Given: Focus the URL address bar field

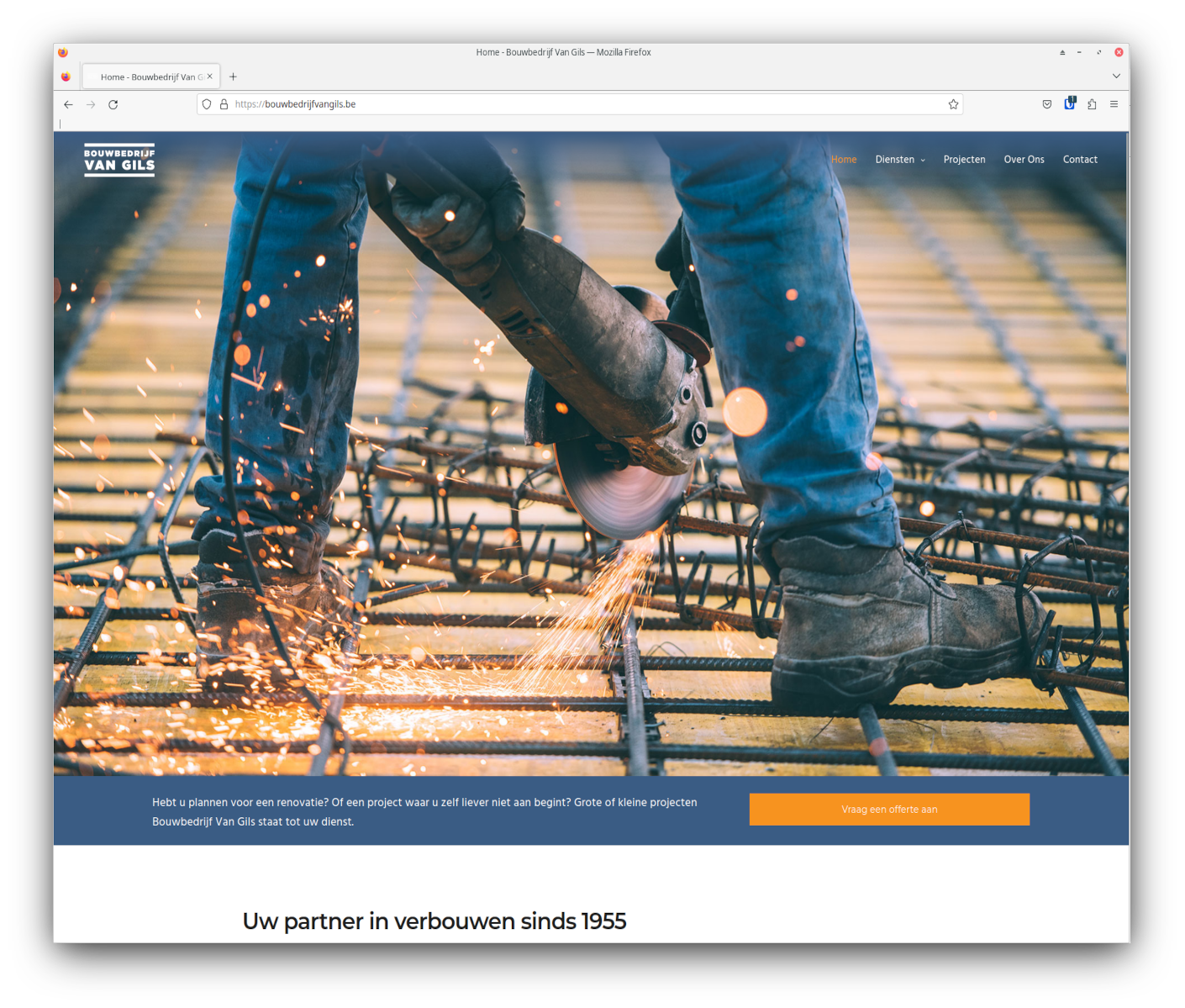Looking at the screenshot, I should tap(588, 104).
